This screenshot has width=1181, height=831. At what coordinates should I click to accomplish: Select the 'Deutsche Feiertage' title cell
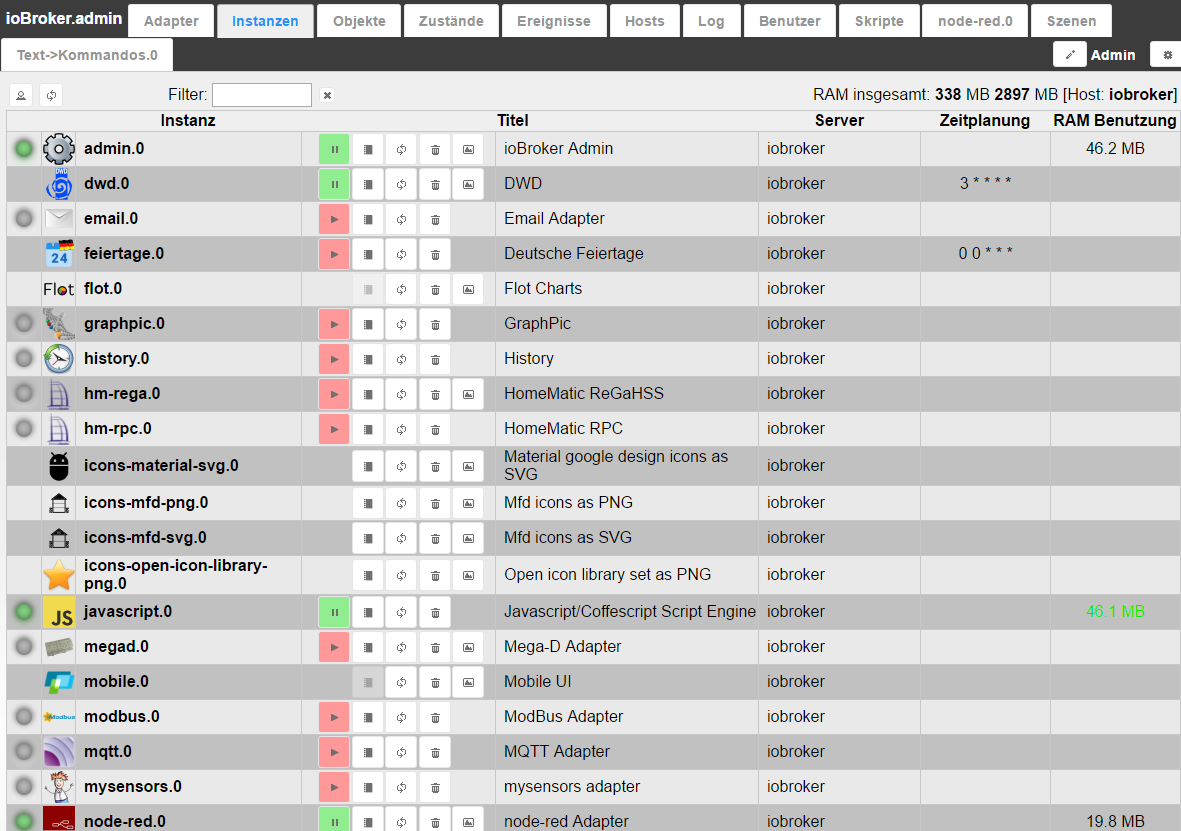[x=627, y=254]
